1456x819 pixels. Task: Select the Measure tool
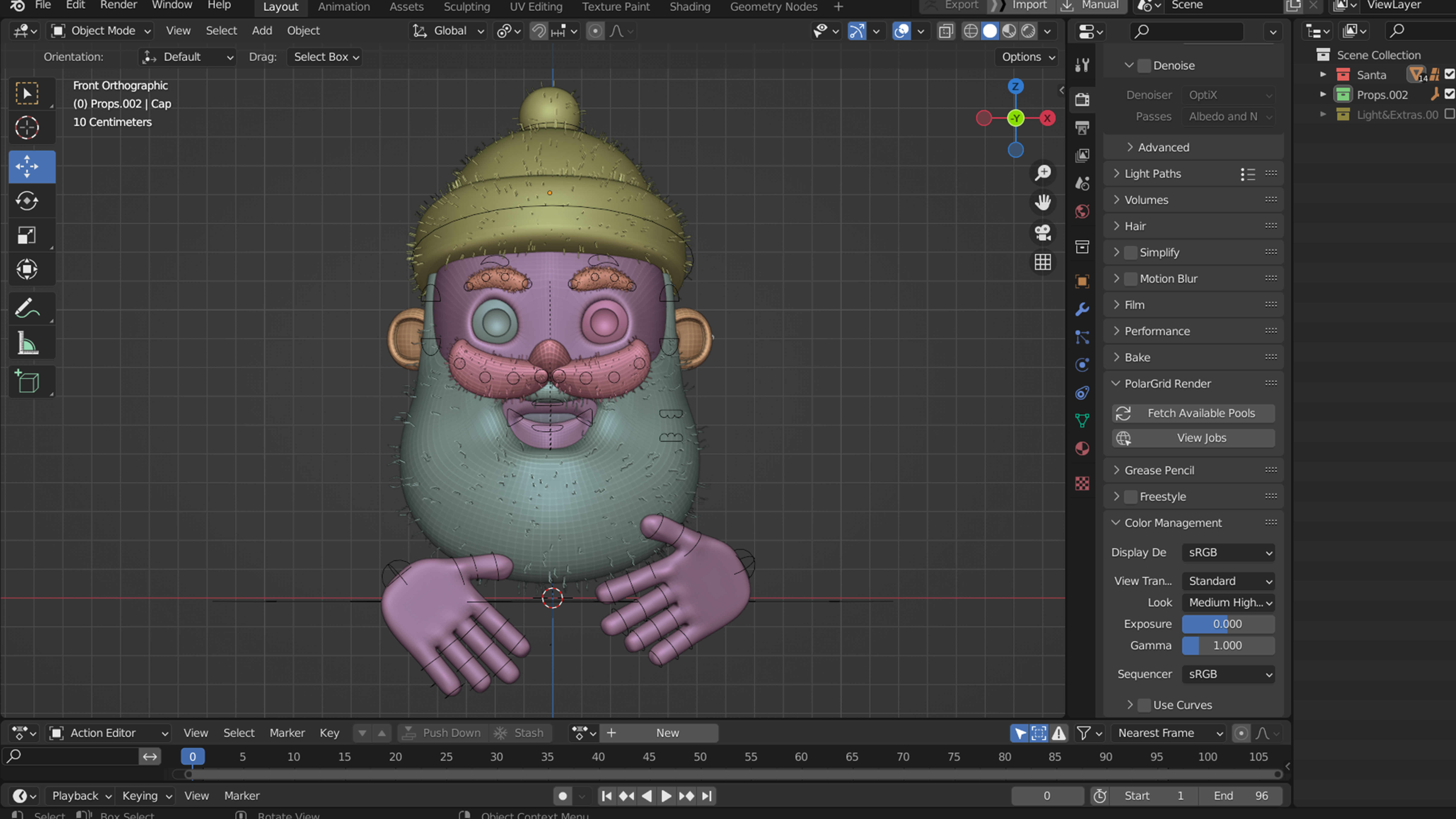click(x=27, y=343)
